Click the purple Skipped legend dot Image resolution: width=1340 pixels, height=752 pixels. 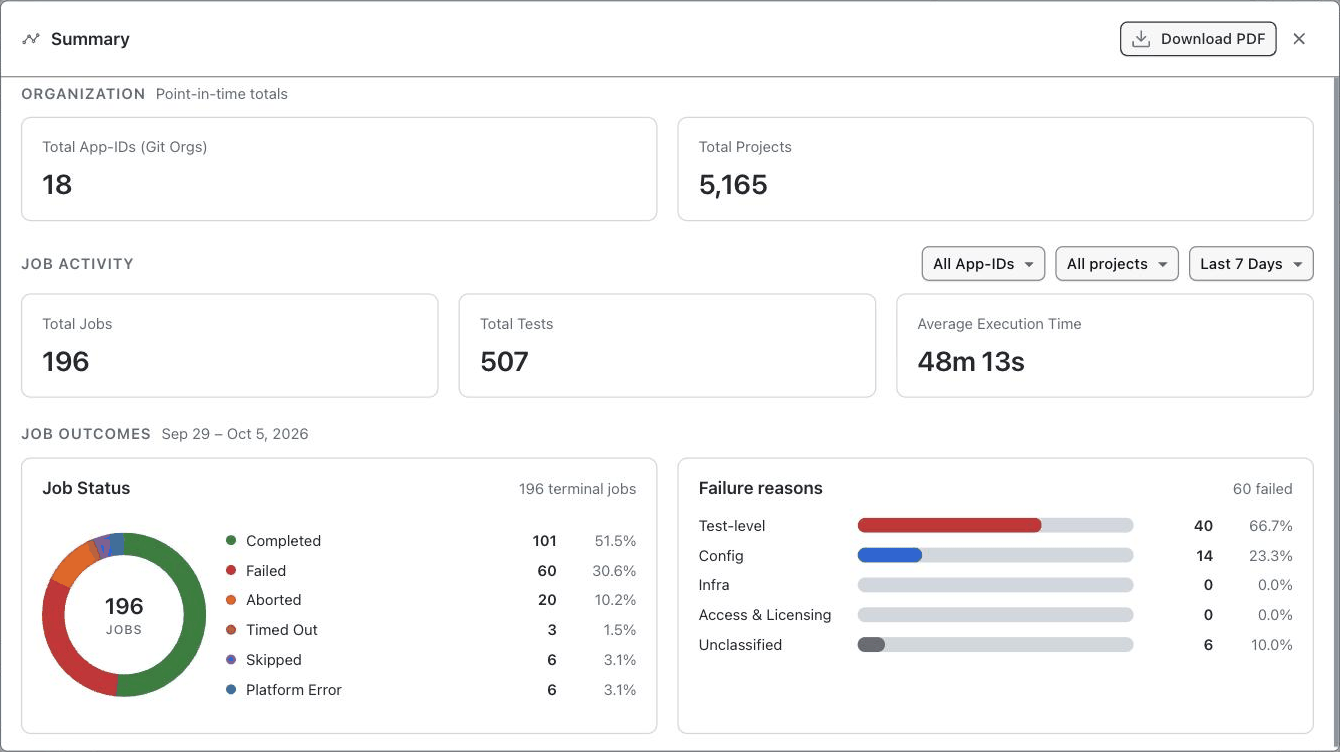point(231,660)
